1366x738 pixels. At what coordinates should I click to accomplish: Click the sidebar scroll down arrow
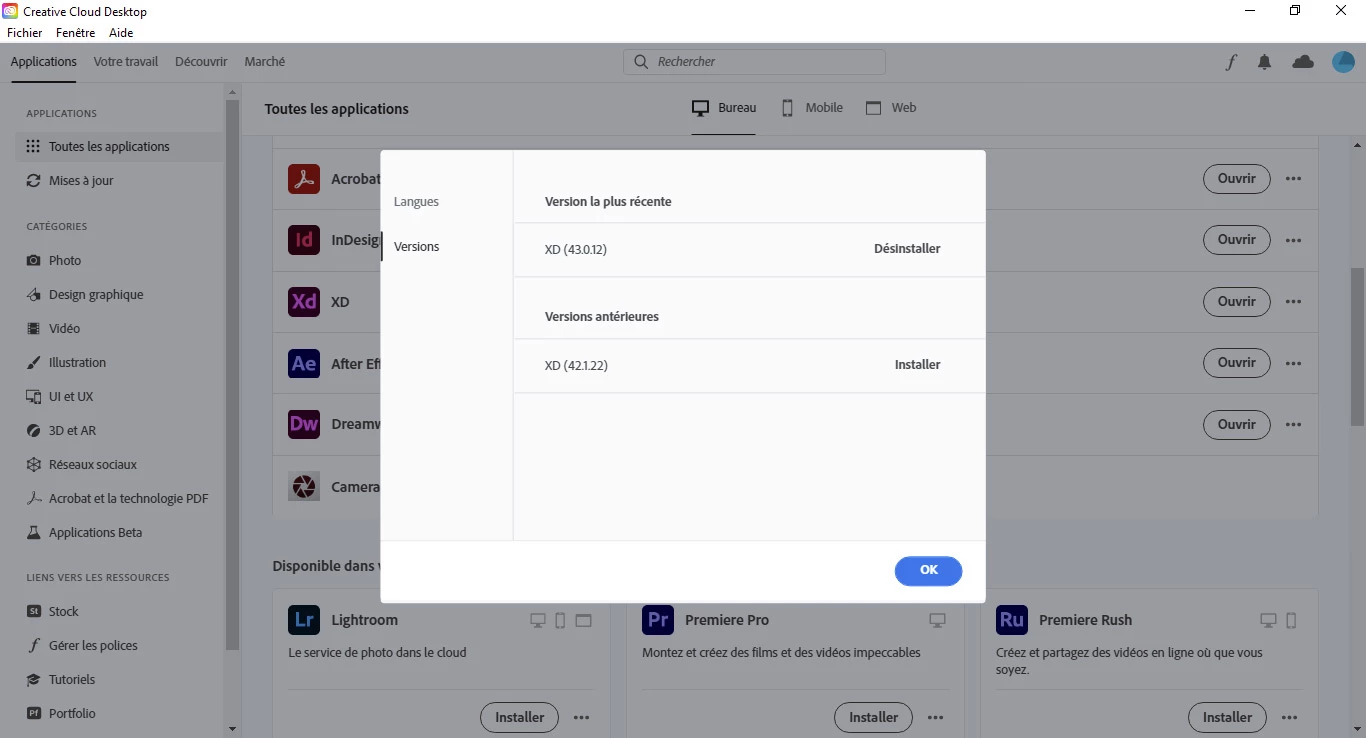[233, 729]
